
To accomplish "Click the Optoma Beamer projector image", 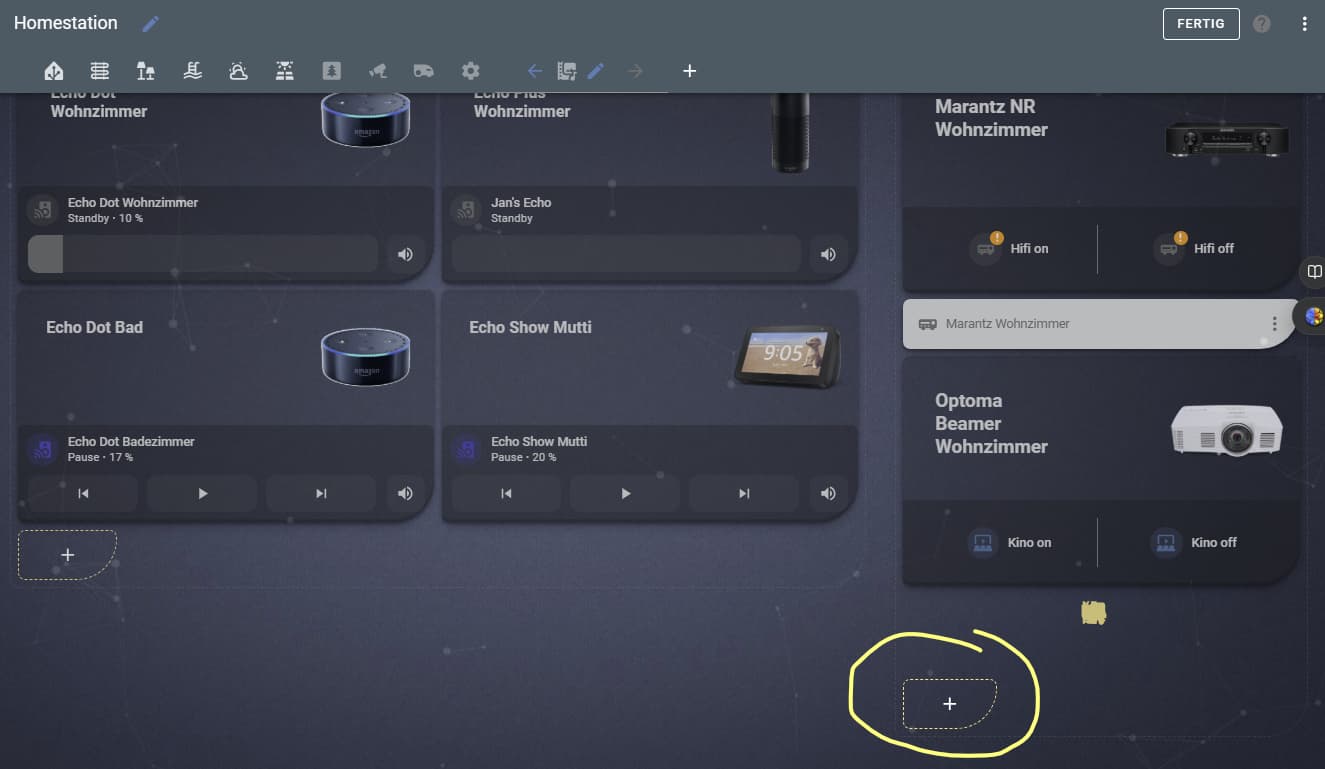I will pyautogui.click(x=1227, y=431).
